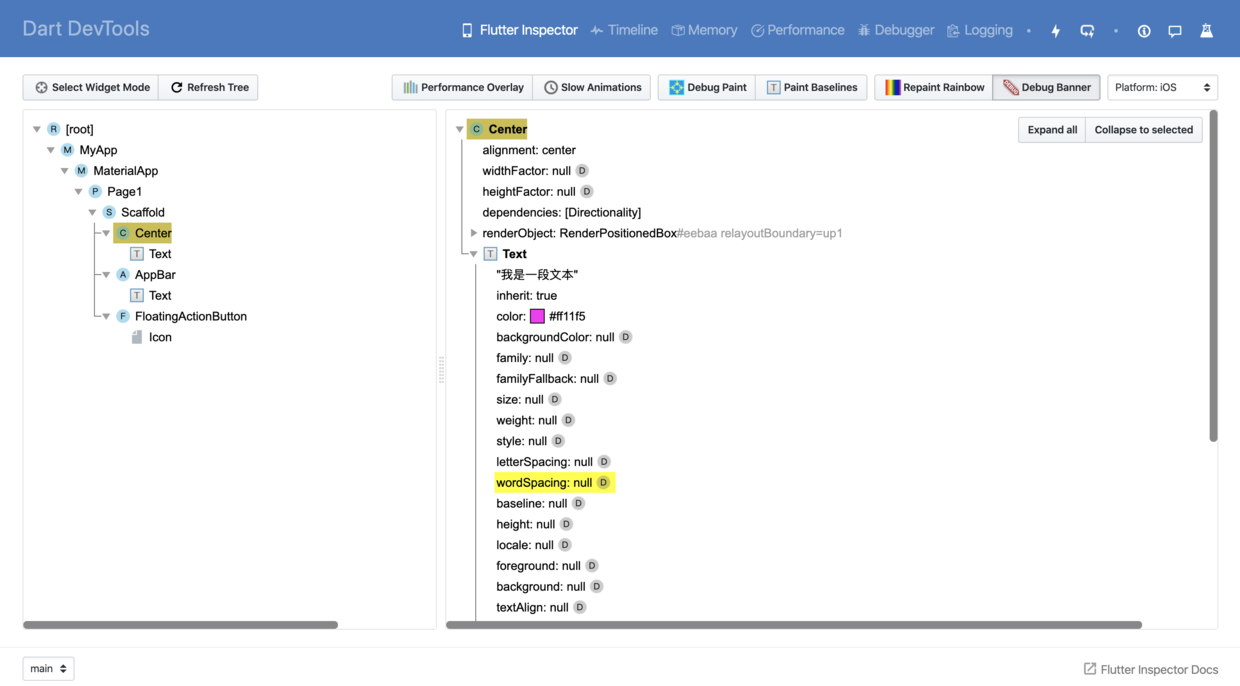
Task: Click the default badge next to familyFallback
Action: (x=610, y=379)
